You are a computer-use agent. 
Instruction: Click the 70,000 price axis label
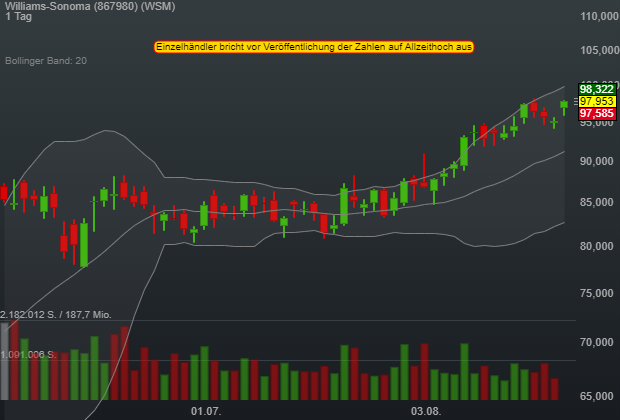point(597,342)
